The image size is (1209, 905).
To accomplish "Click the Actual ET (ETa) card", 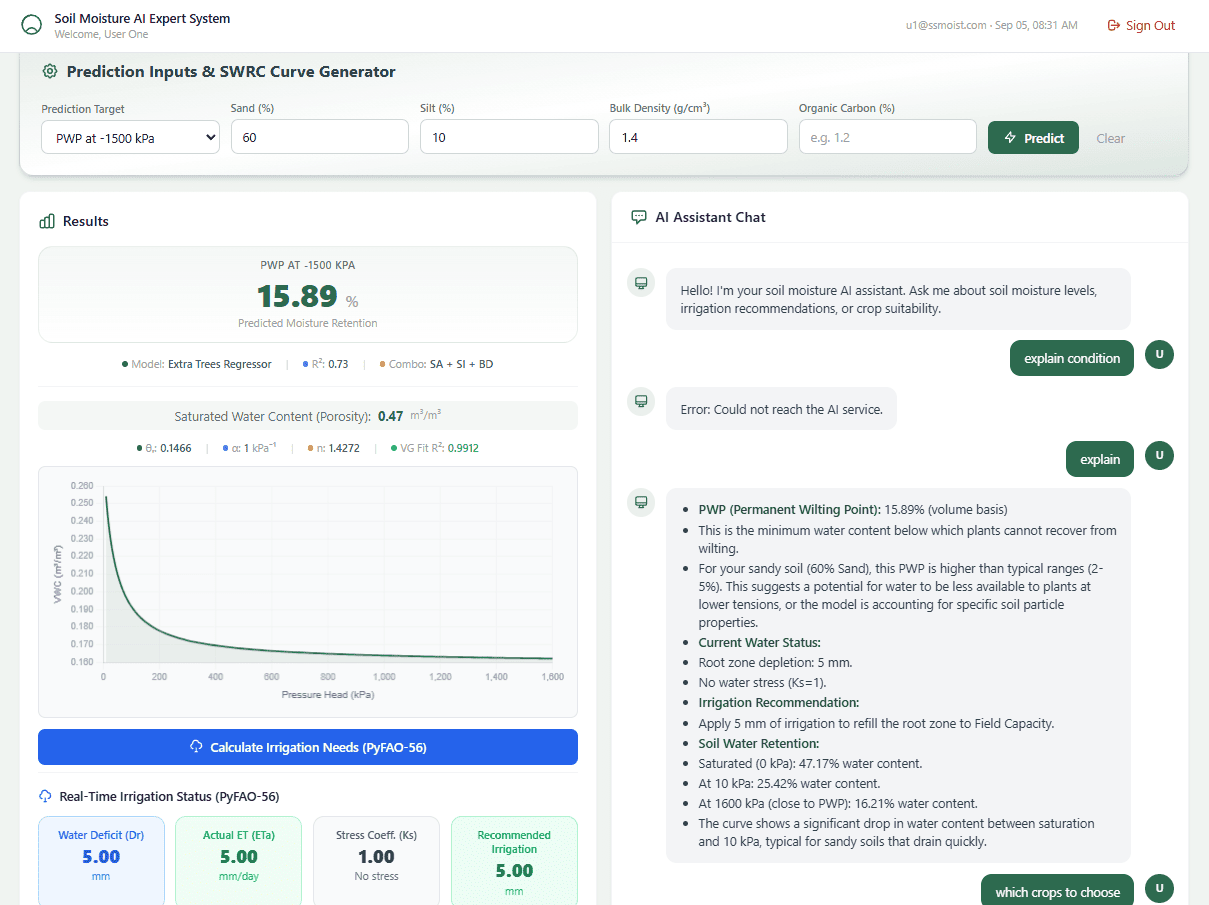I will pyautogui.click(x=239, y=861).
